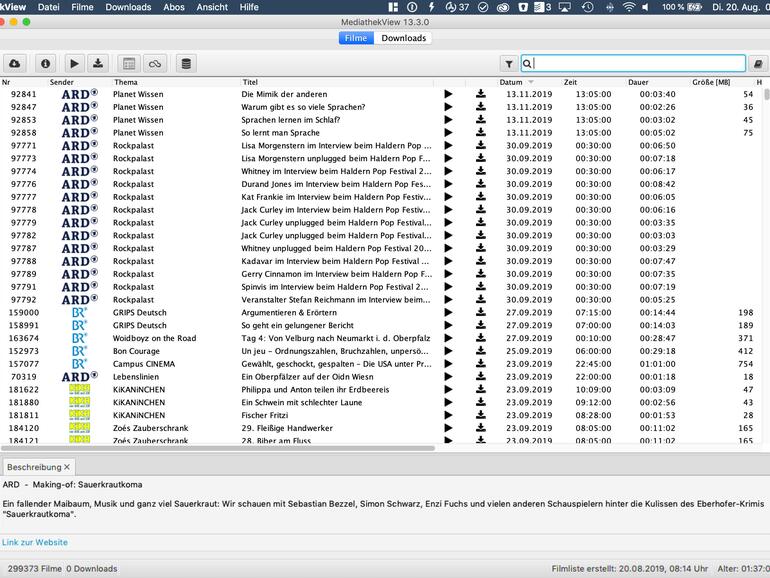Play 'Die Mimik der anderen' row
This screenshot has width=770, height=578.
448,94
